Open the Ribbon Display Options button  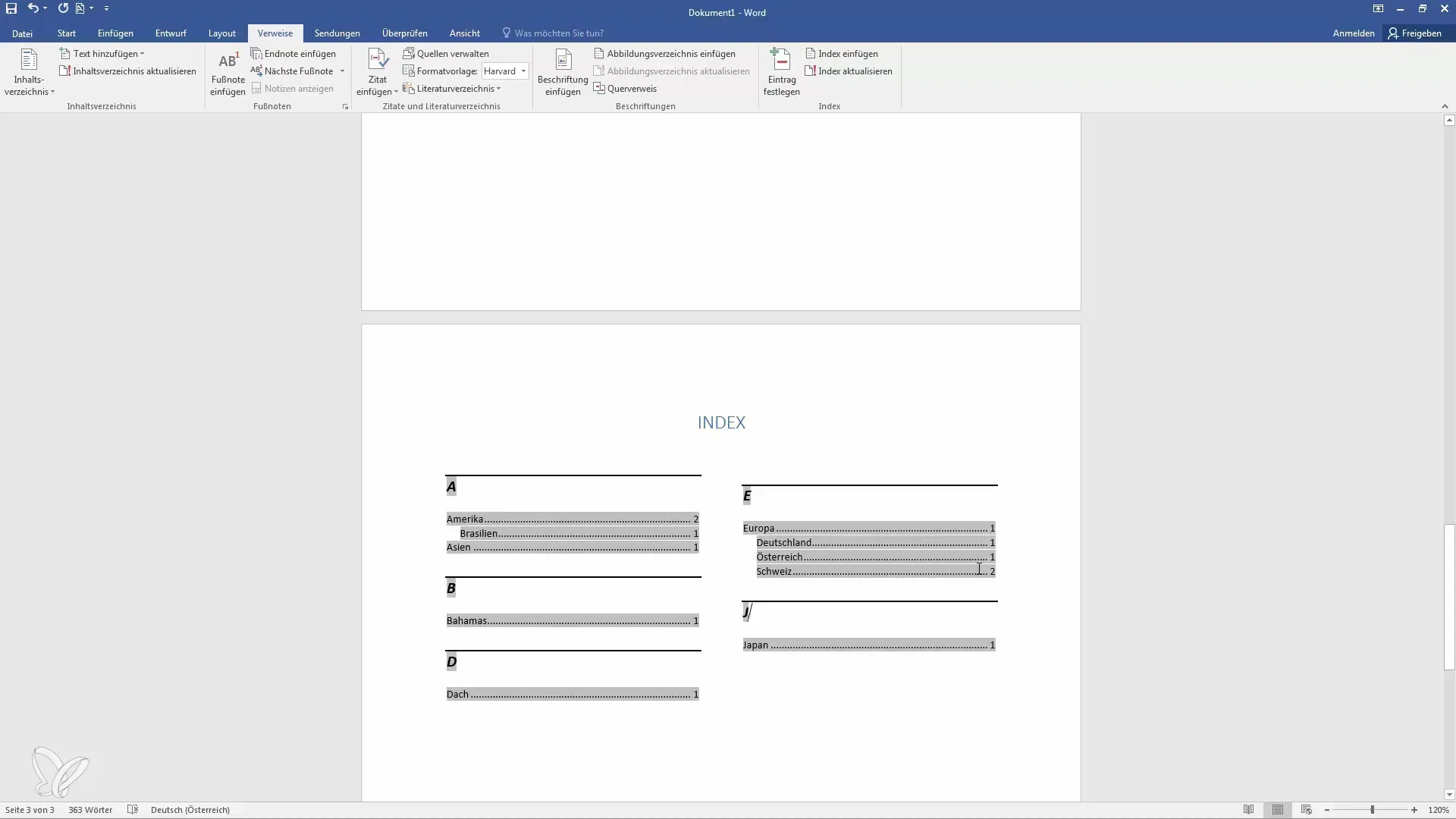(1378, 9)
